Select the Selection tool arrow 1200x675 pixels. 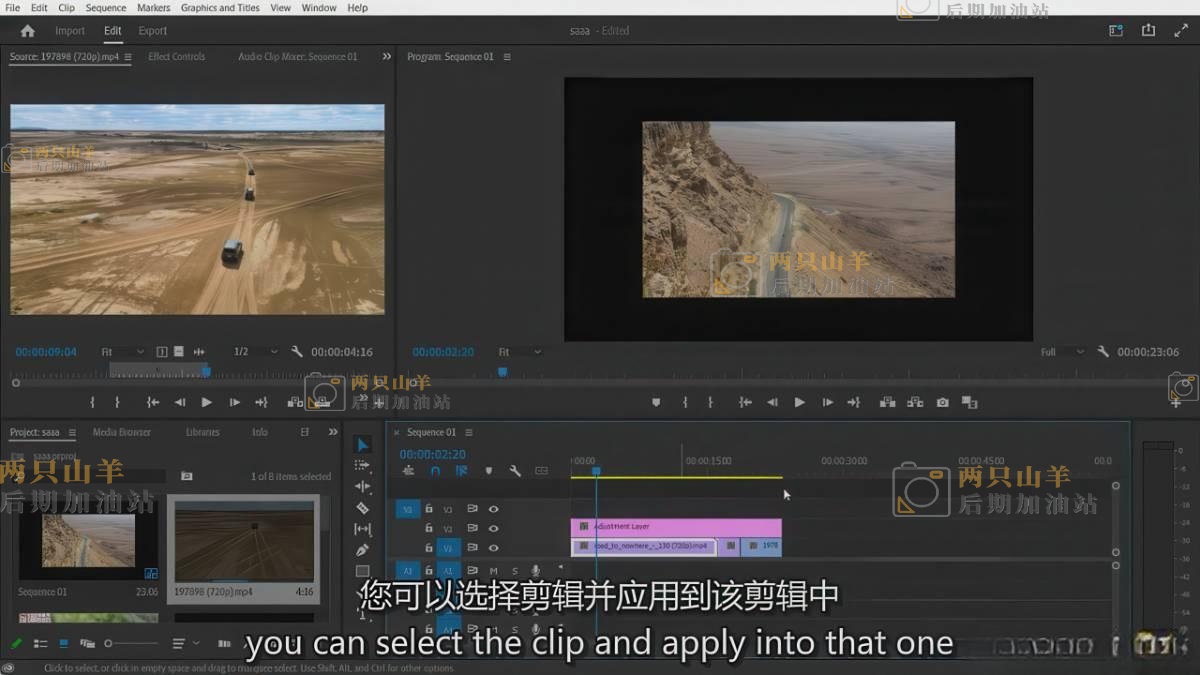(x=363, y=445)
